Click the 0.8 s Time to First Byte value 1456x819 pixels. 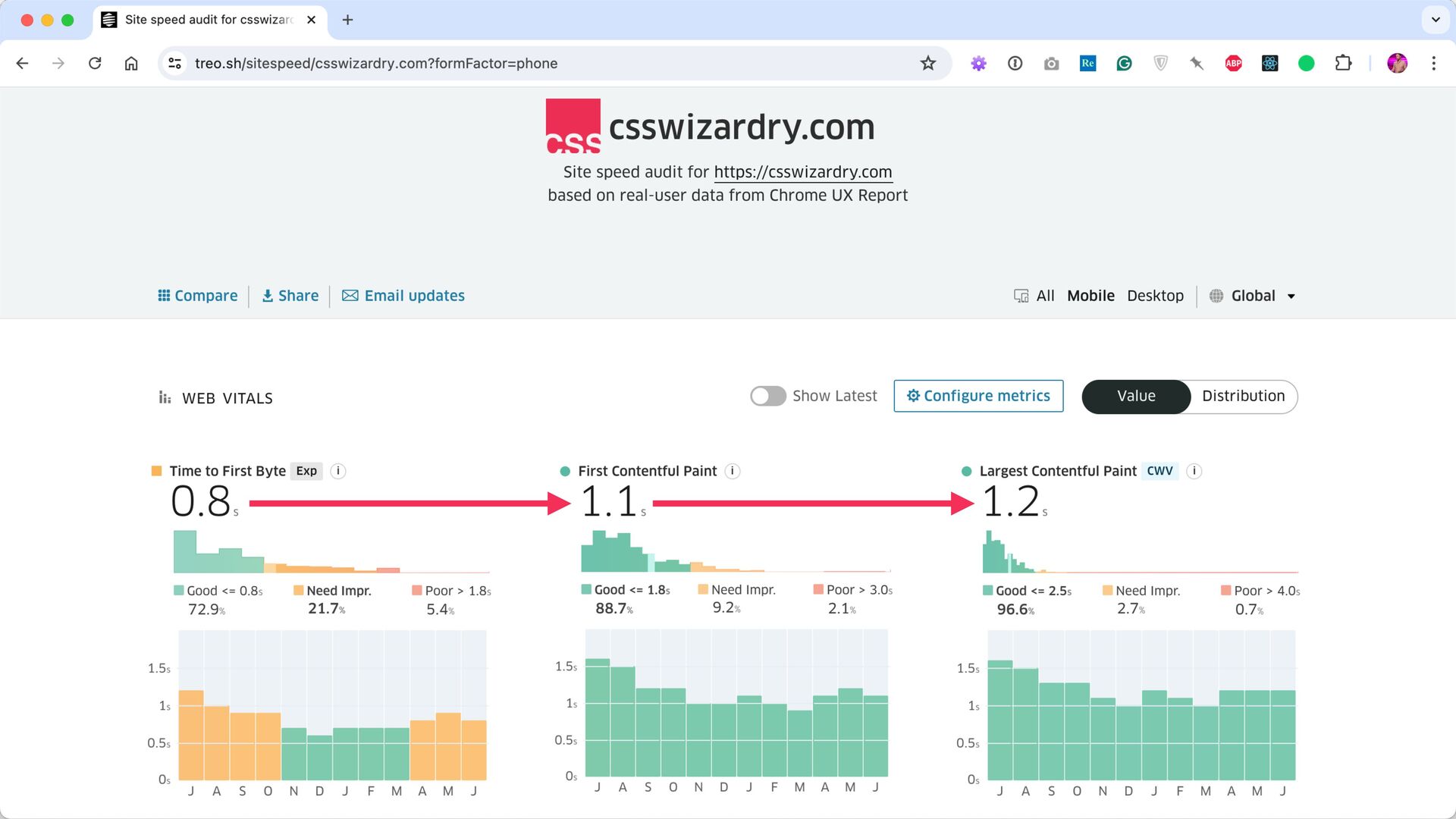(203, 501)
